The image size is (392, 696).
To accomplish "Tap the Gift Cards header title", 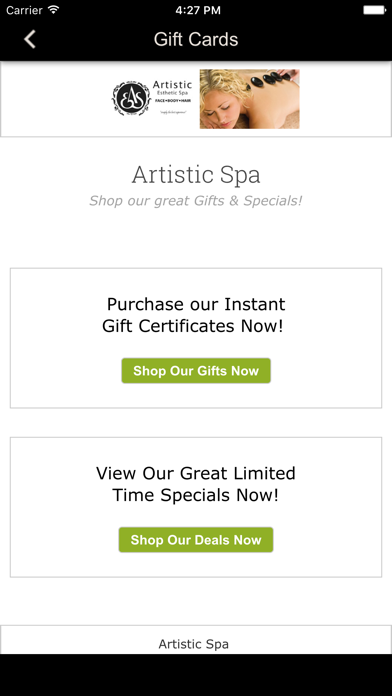I will pyautogui.click(x=196, y=39).
